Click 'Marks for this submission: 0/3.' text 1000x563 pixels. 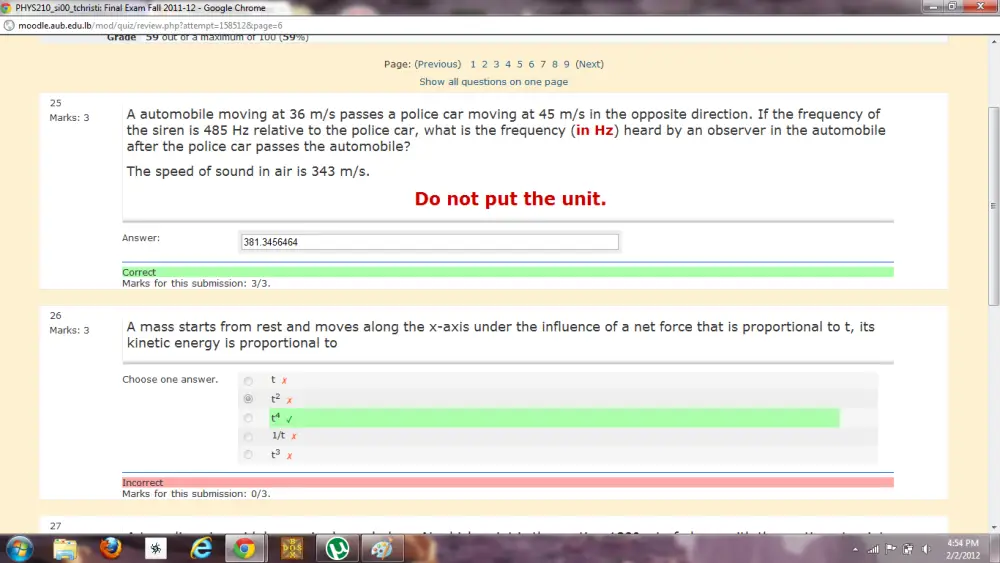196,494
